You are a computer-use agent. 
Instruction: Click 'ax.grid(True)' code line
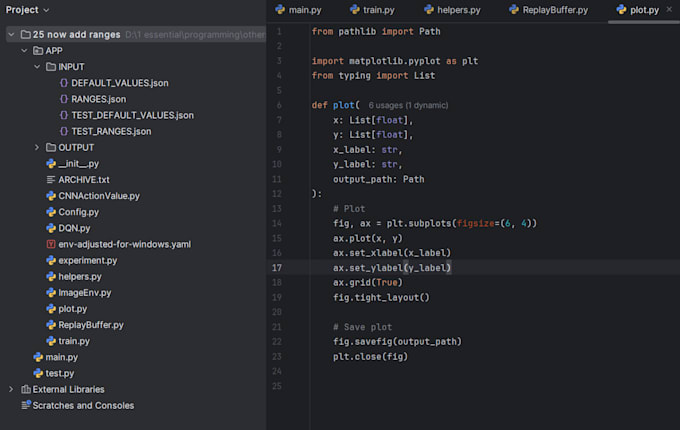point(368,282)
